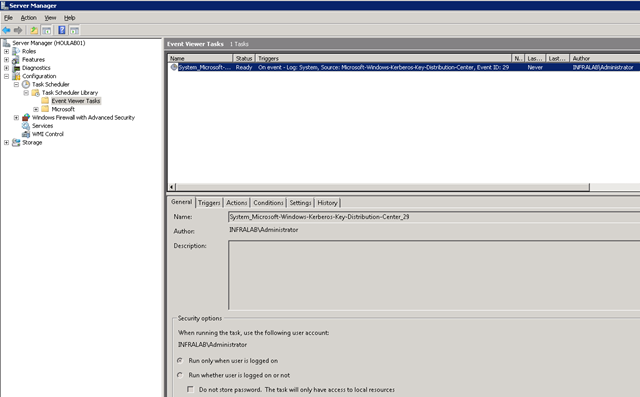
Task: Expand the Microsoft folder node
Action: pos(36,109)
